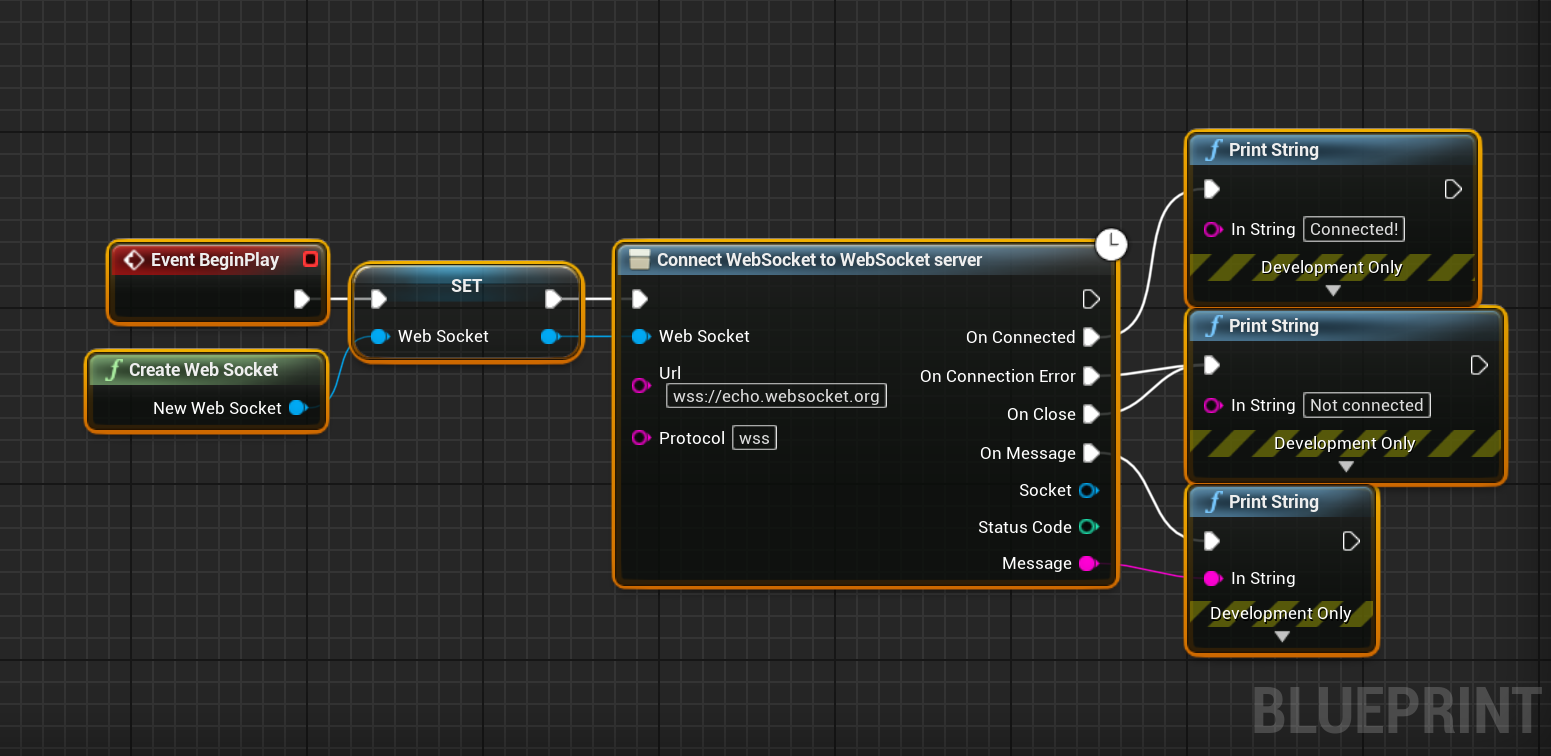Viewport: 1551px width, 756px height.
Task: Select the SET node title
Action: [466, 286]
